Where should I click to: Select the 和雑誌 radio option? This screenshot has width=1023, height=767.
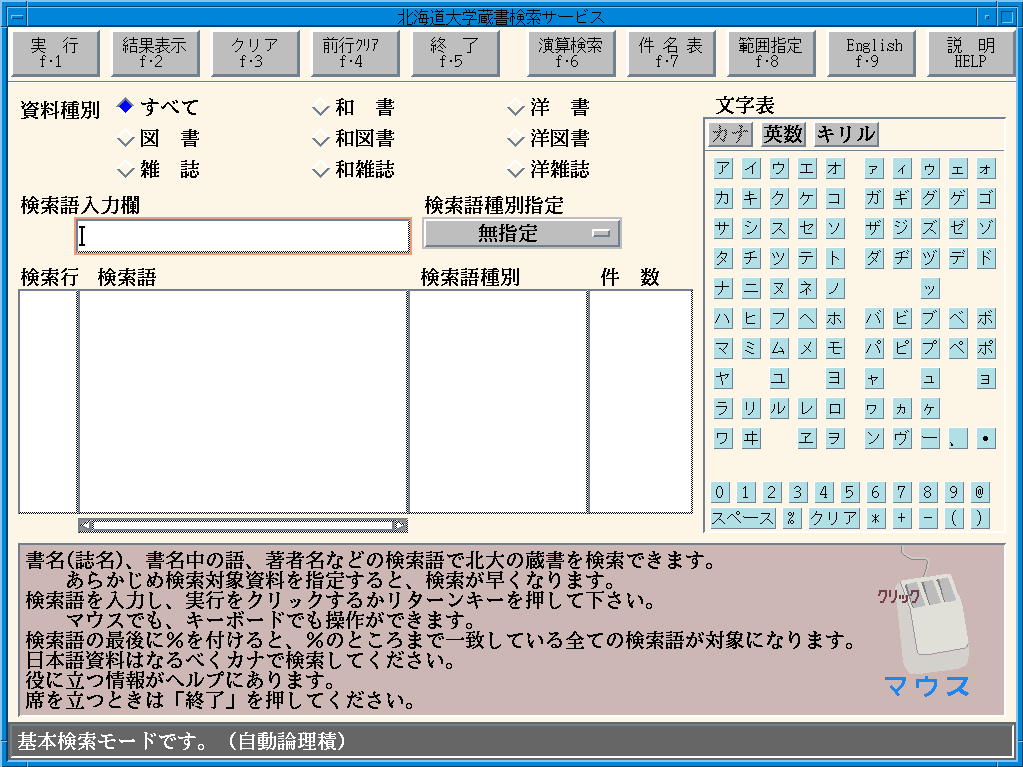353,170
